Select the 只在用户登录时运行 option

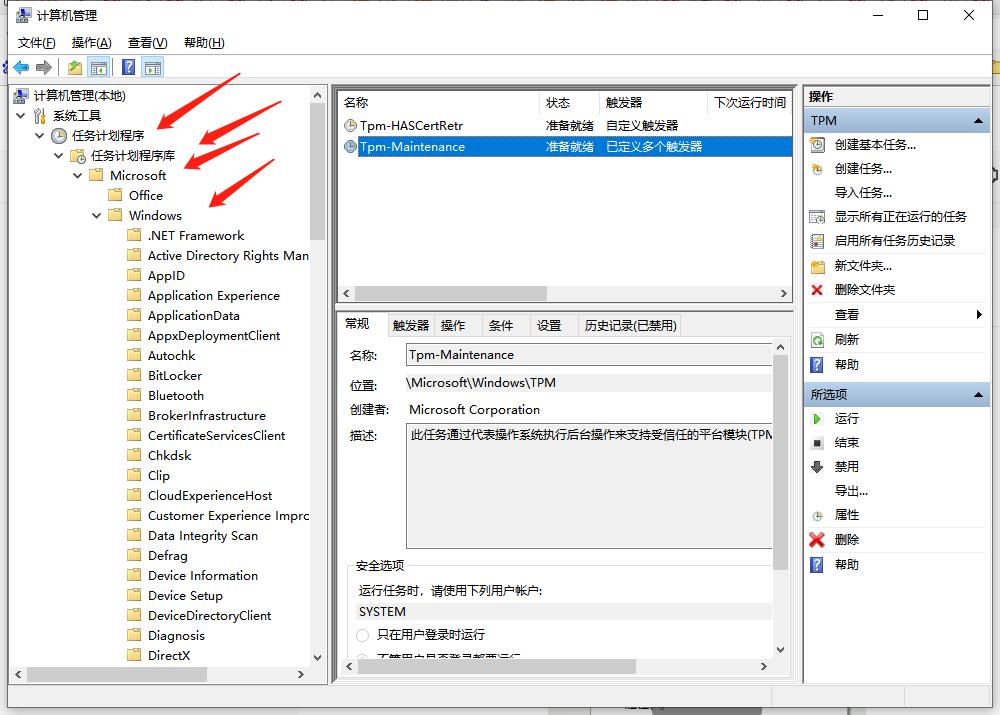click(x=361, y=635)
